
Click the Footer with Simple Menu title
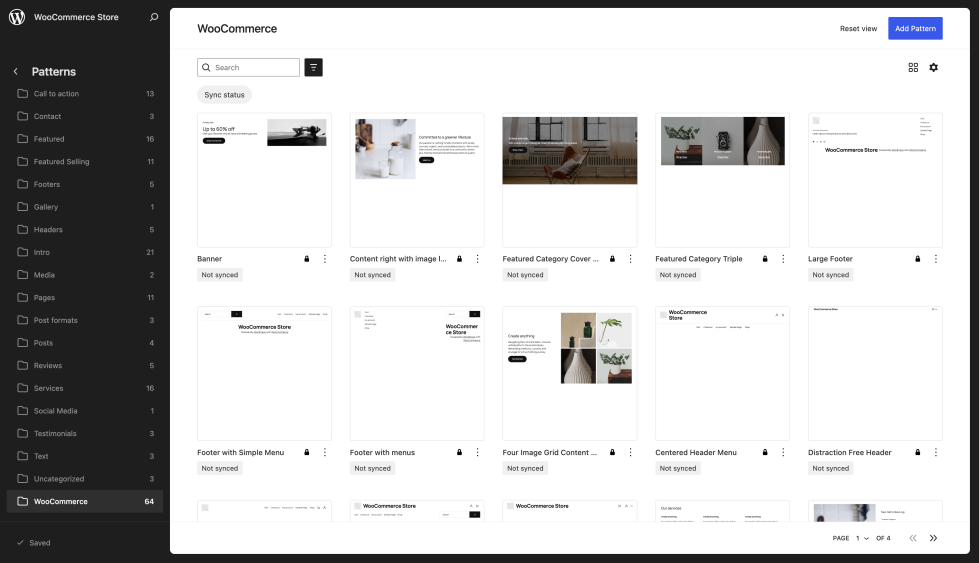(x=240, y=452)
